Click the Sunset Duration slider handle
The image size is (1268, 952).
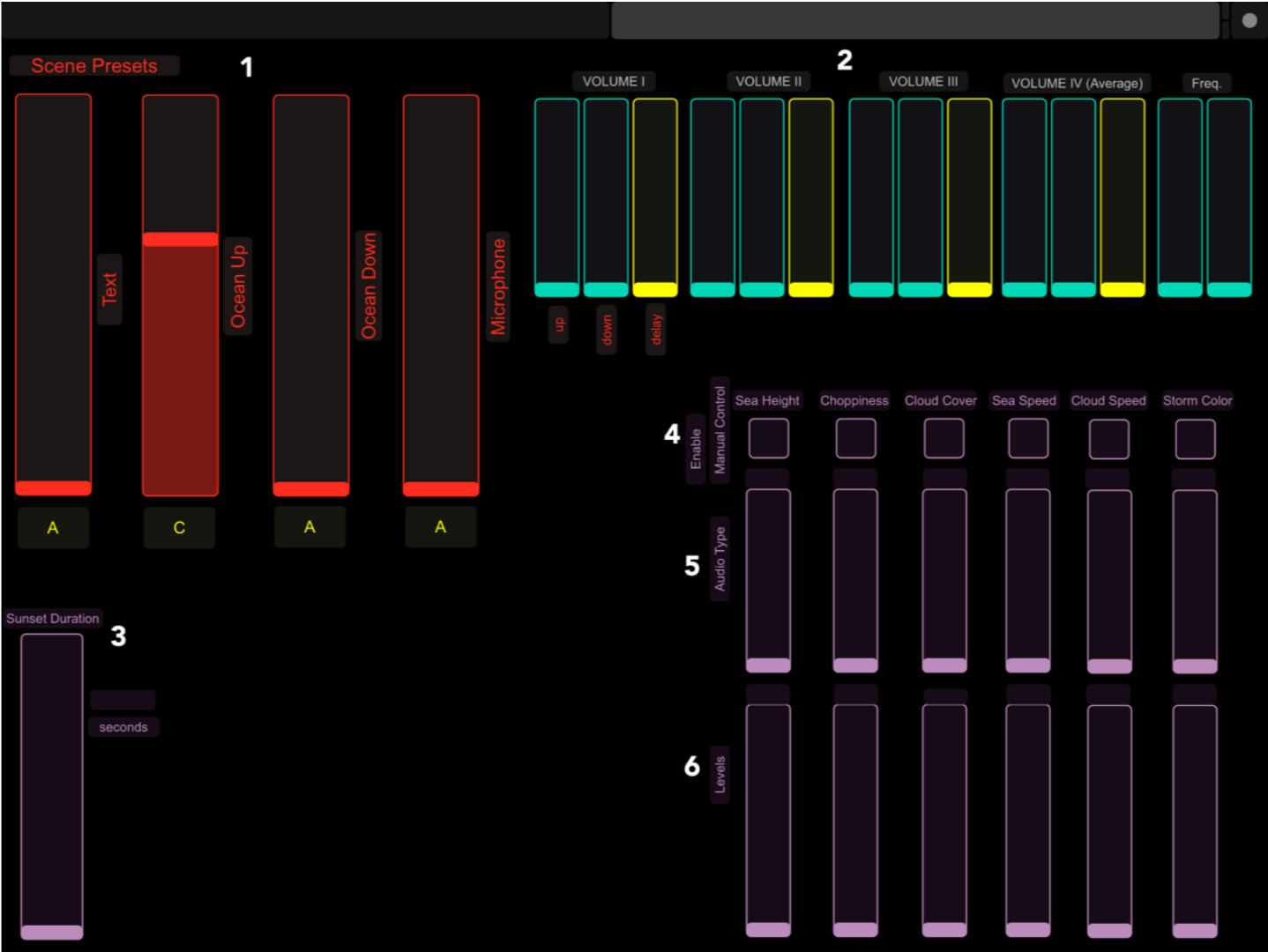(52, 932)
